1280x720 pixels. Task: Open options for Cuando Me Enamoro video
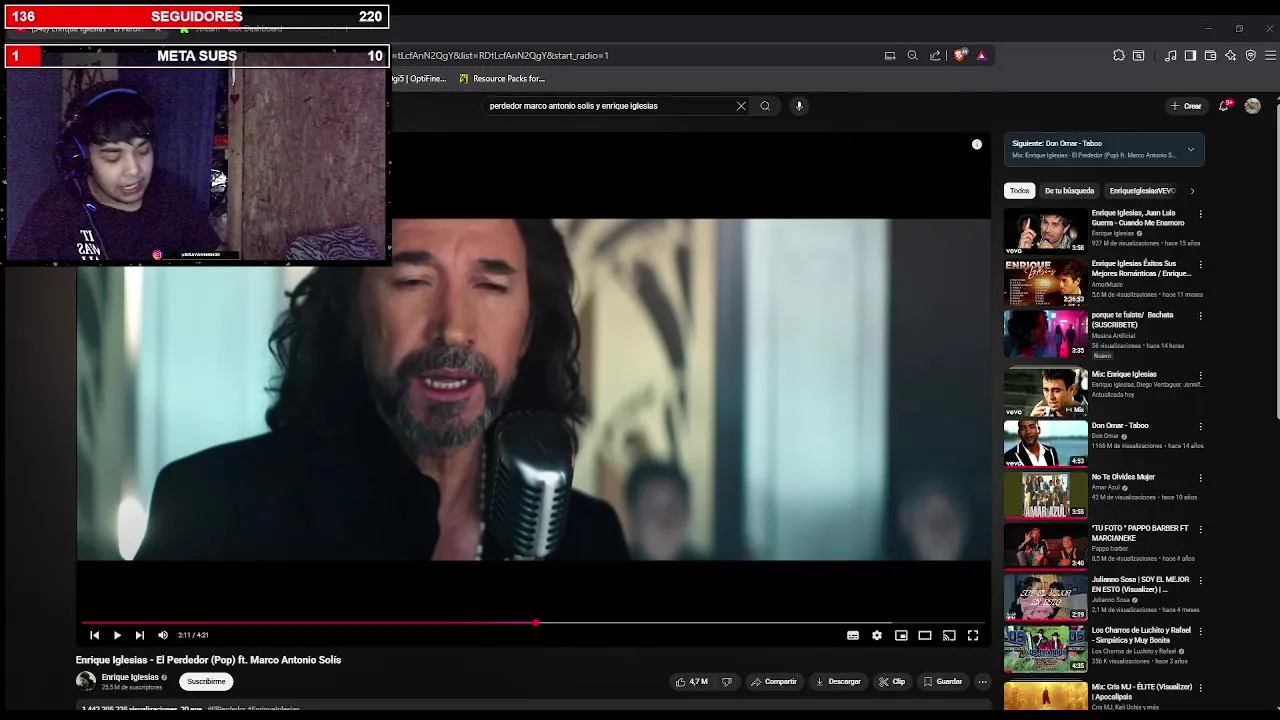click(1201, 214)
